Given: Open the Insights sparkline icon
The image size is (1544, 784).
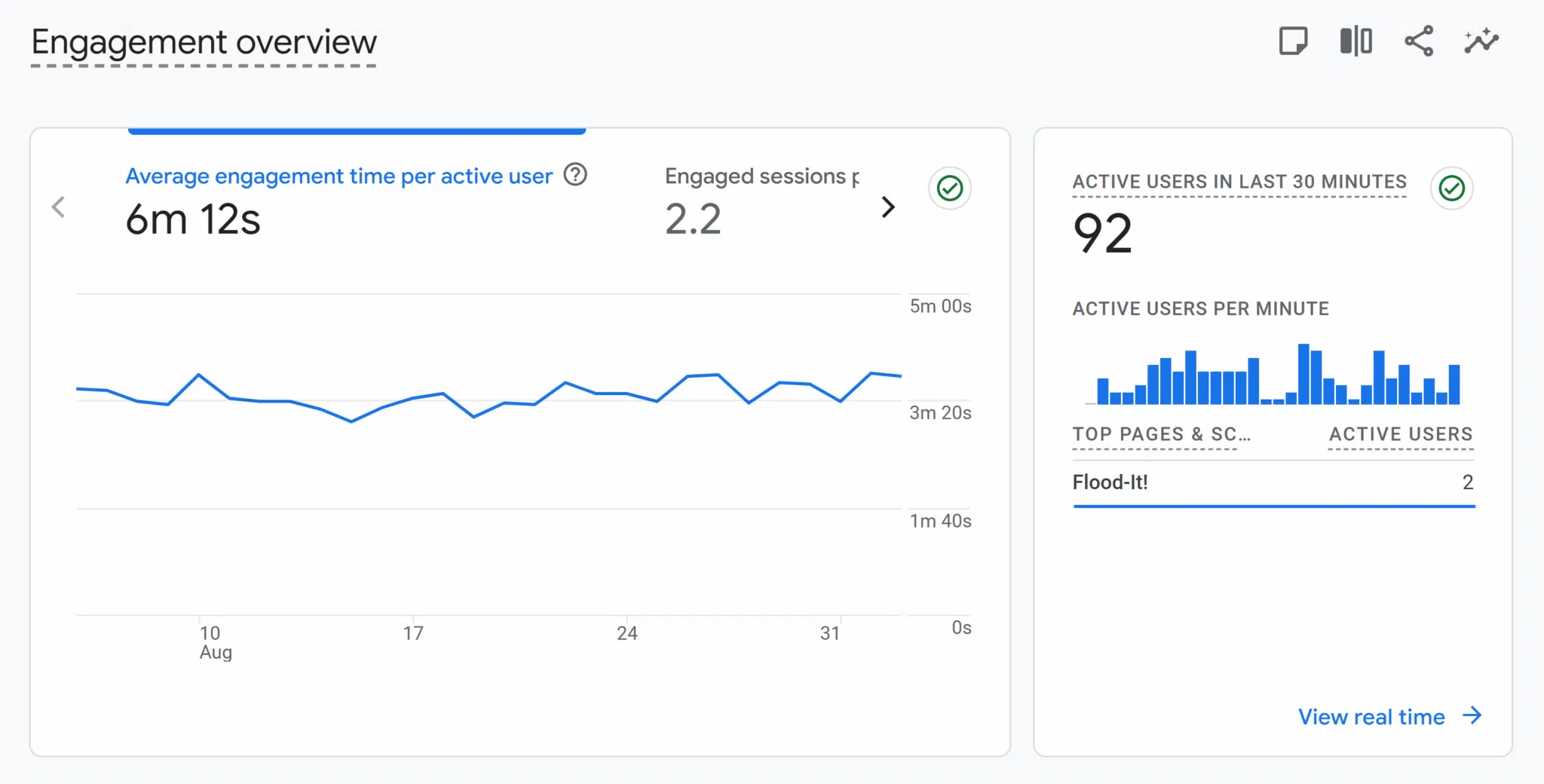Looking at the screenshot, I should tap(1481, 41).
